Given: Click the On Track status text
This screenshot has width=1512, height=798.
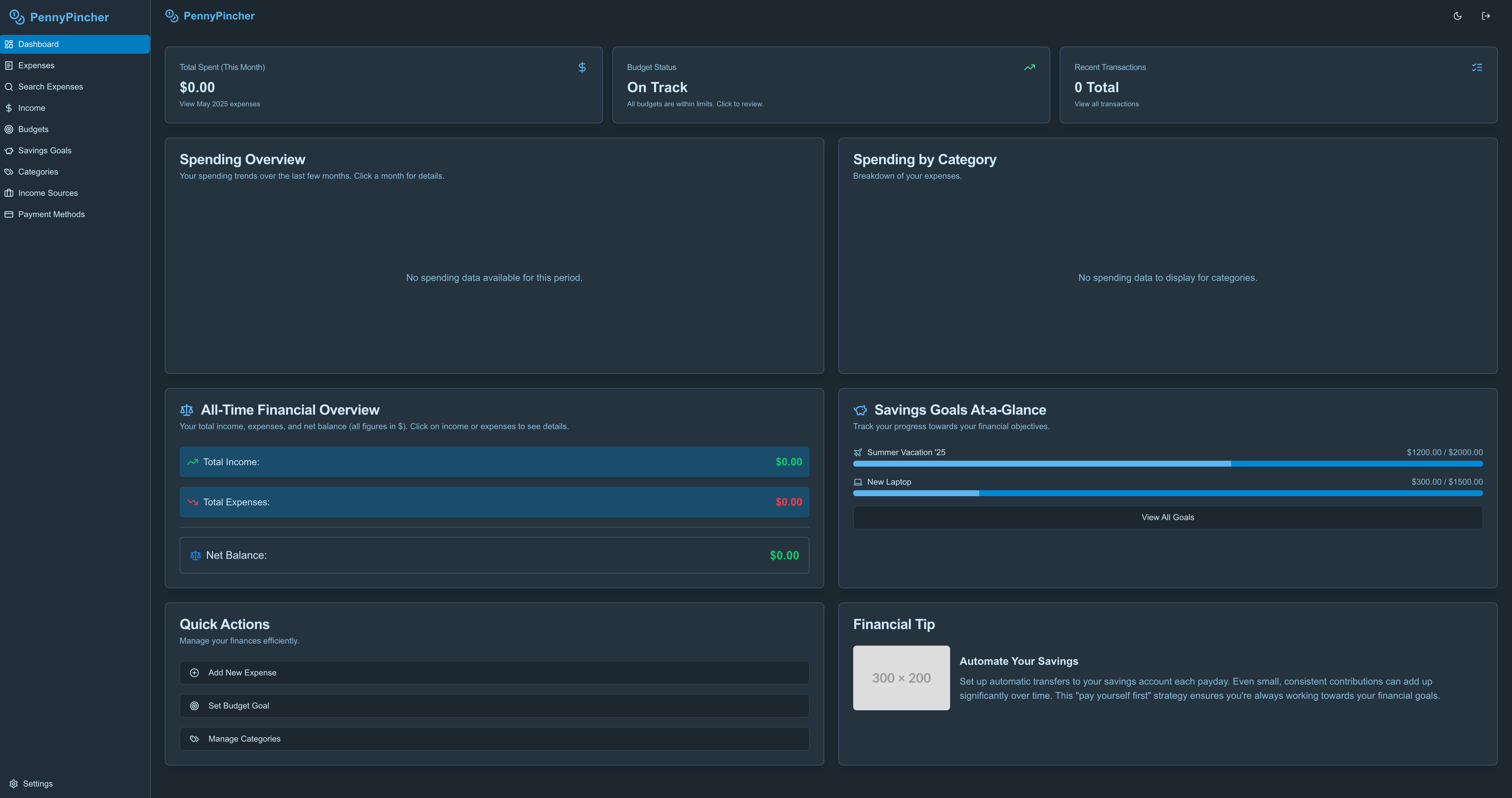Looking at the screenshot, I should [x=657, y=87].
